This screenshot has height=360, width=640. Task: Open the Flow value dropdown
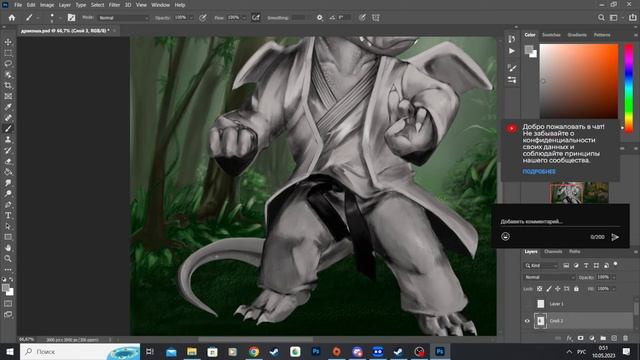244,18
